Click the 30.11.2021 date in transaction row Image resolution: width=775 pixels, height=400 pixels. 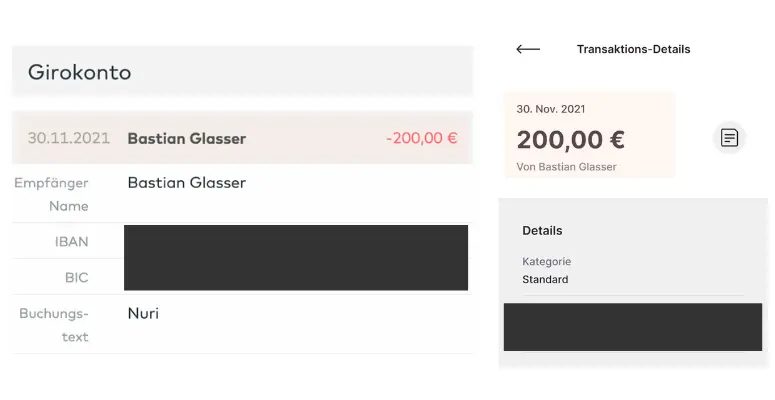(x=69, y=138)
